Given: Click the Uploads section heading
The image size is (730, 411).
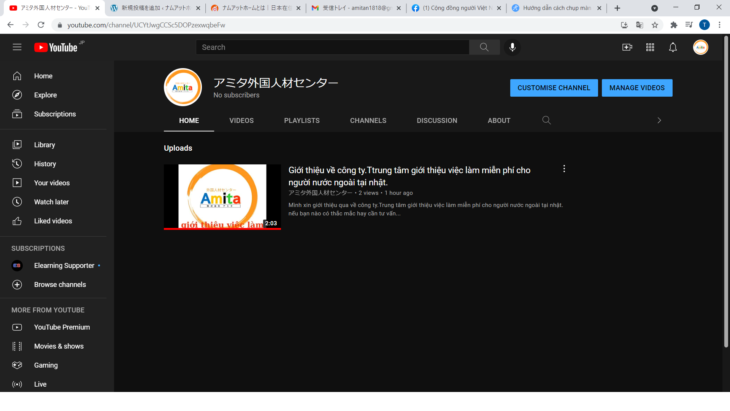Looking at the screenshot, I should (x=178, y=148).
